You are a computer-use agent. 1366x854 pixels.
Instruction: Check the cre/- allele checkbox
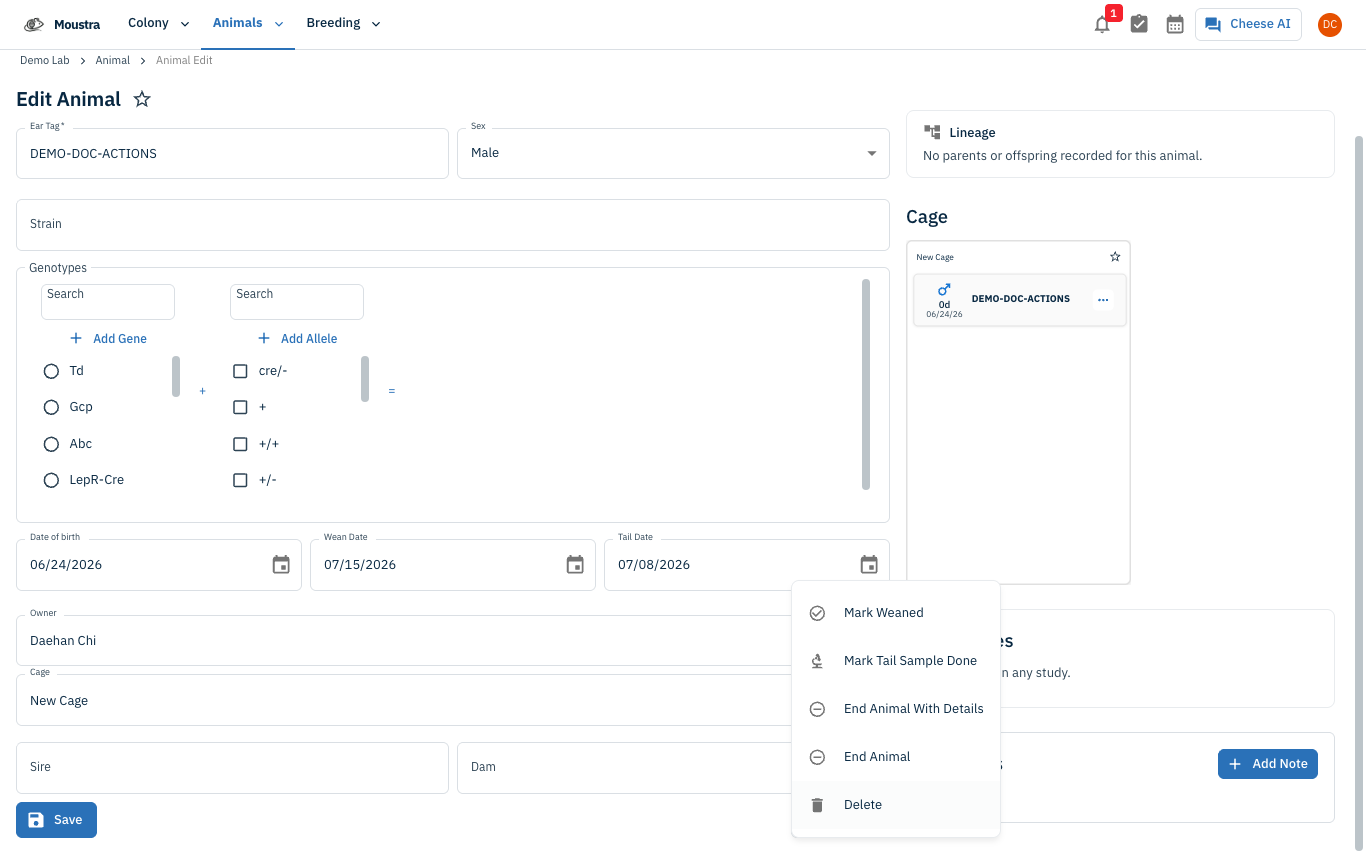[x=240, y=371]
